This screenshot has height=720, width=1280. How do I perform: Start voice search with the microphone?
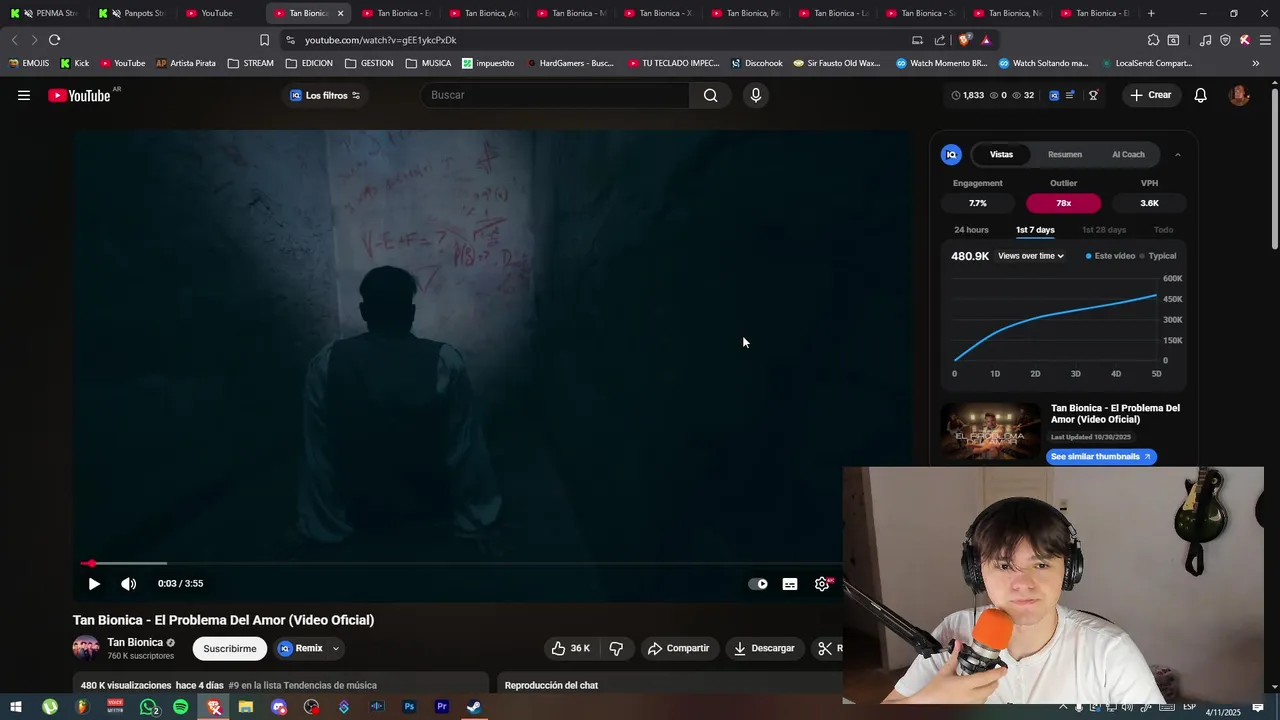pos(756,95)
